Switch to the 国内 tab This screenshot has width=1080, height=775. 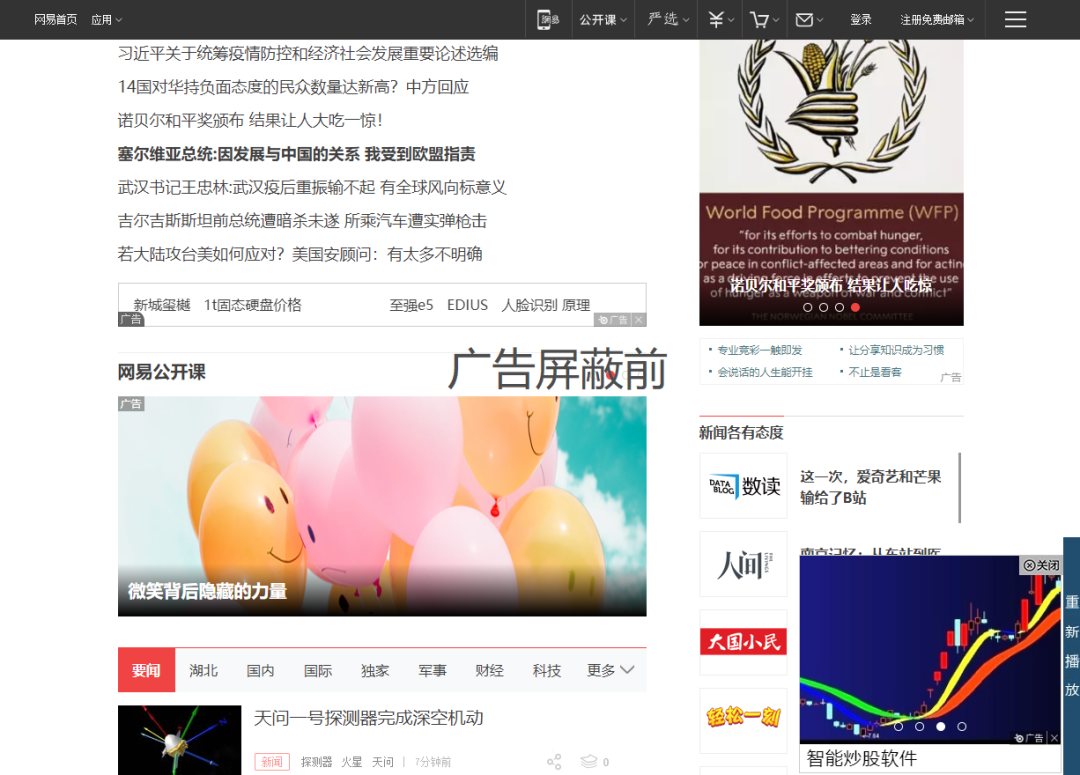(260, 670)
